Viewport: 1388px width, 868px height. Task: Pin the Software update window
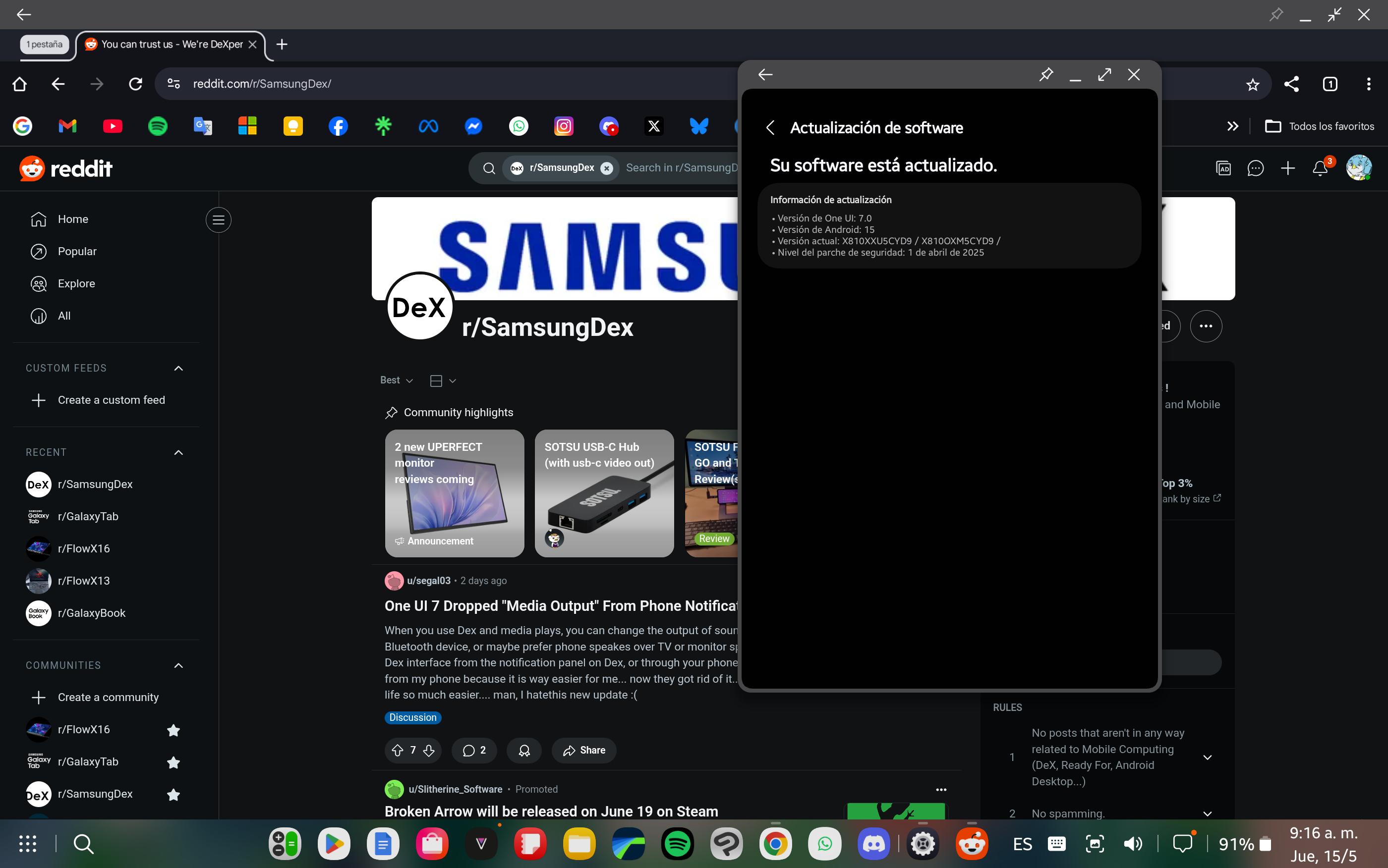point(1046,74)
